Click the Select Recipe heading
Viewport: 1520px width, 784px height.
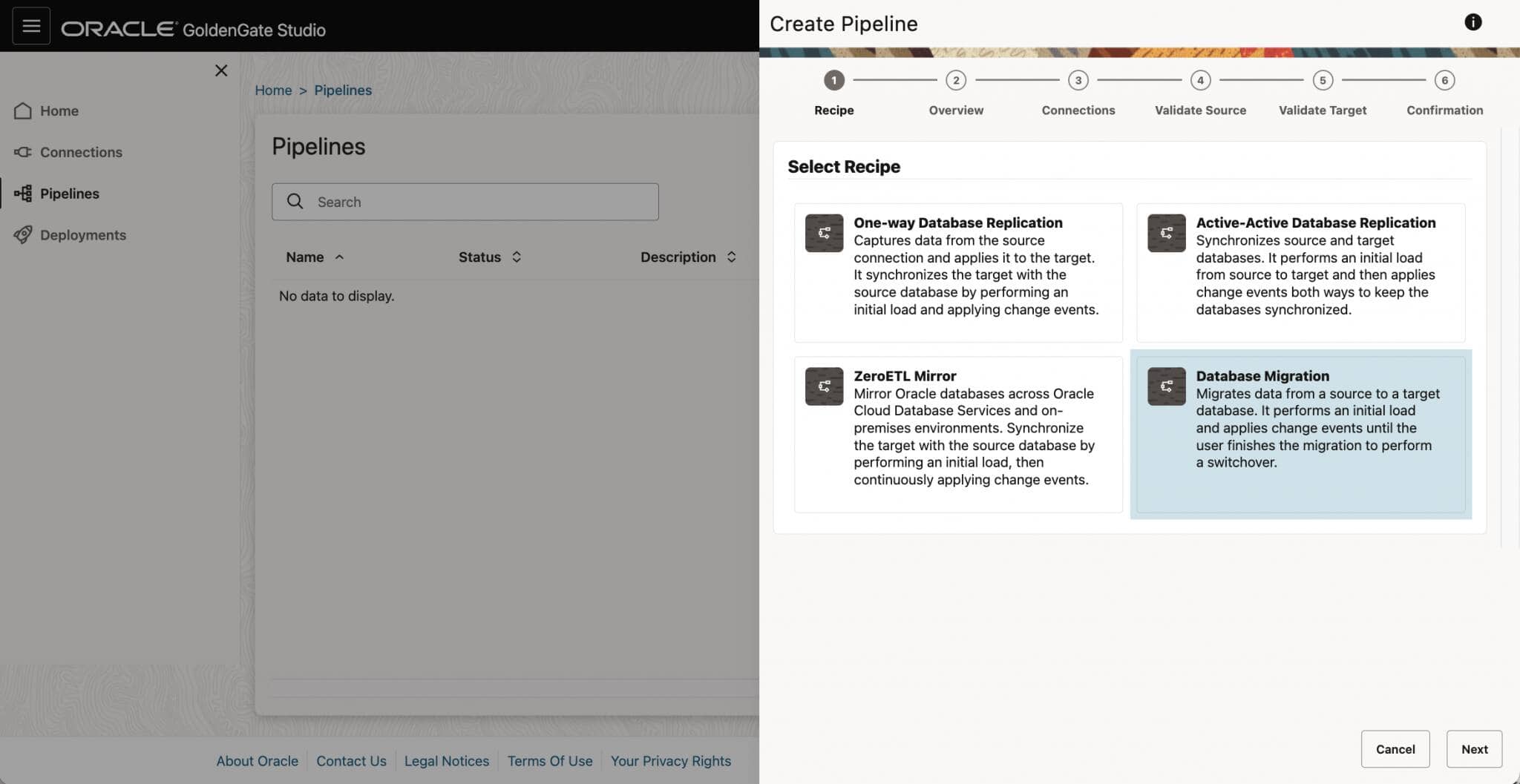[844, 167]
